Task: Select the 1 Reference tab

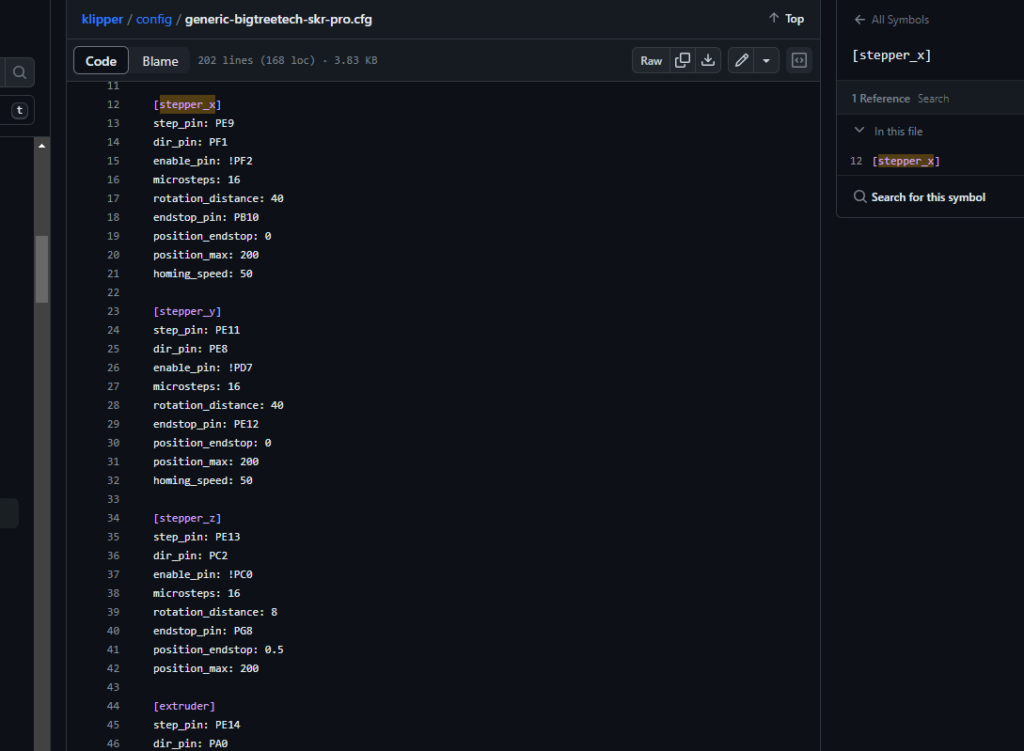Action: coord(880,99)
